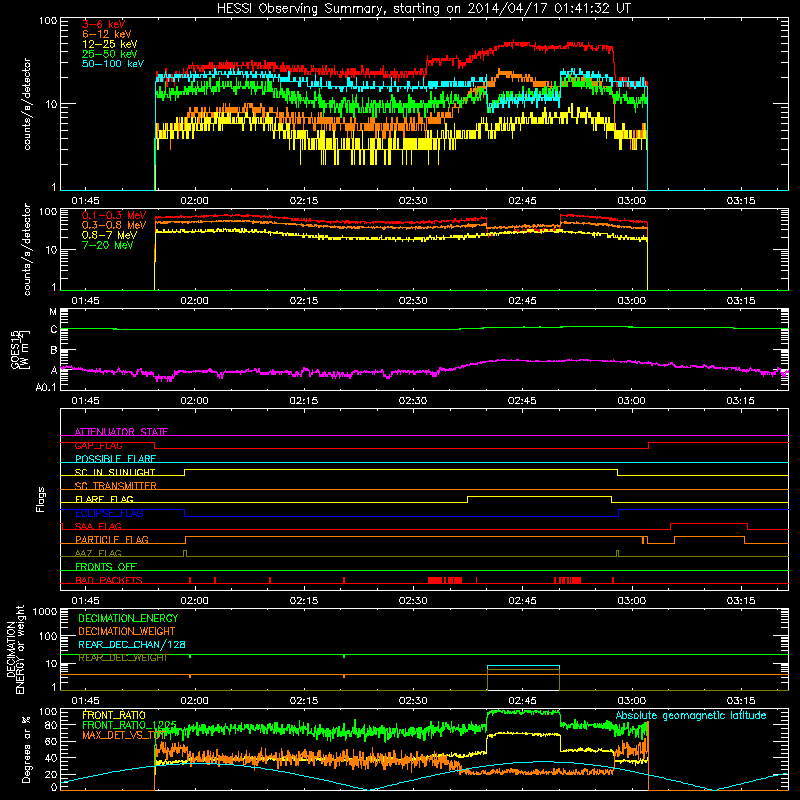The width and height of the screenshot is (800, 800).
Task: Select the REAR_DEC_CHAN/128 legend label
Action: 132,644
